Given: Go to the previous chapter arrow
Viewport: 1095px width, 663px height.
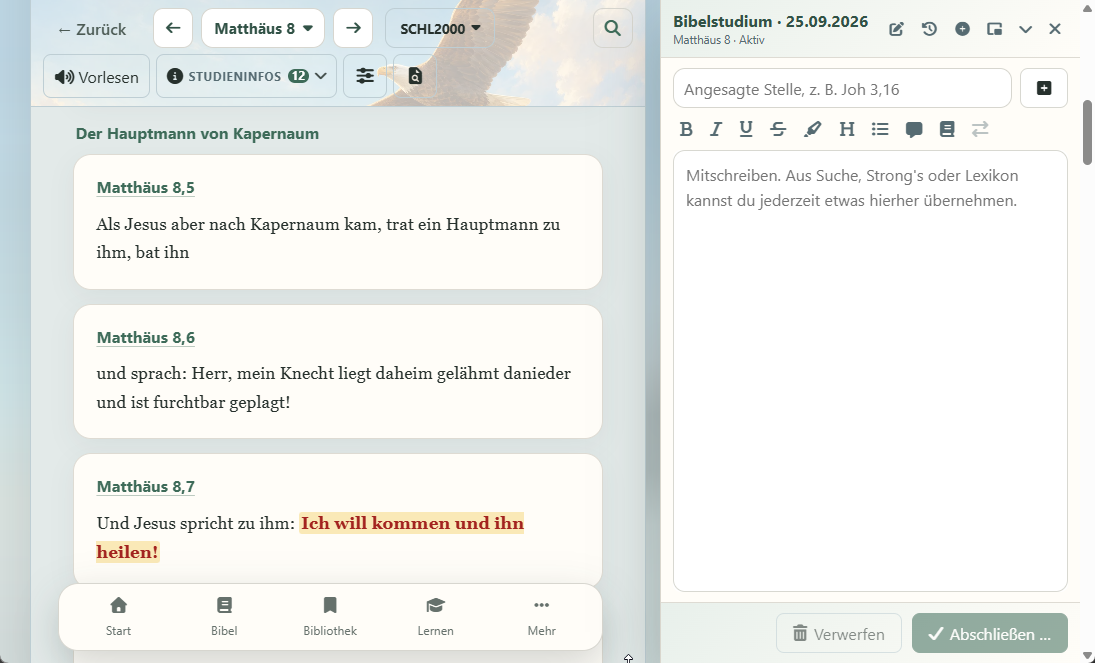Looking at the screenshot, I should pyautogui.click(x=172, y=28).
